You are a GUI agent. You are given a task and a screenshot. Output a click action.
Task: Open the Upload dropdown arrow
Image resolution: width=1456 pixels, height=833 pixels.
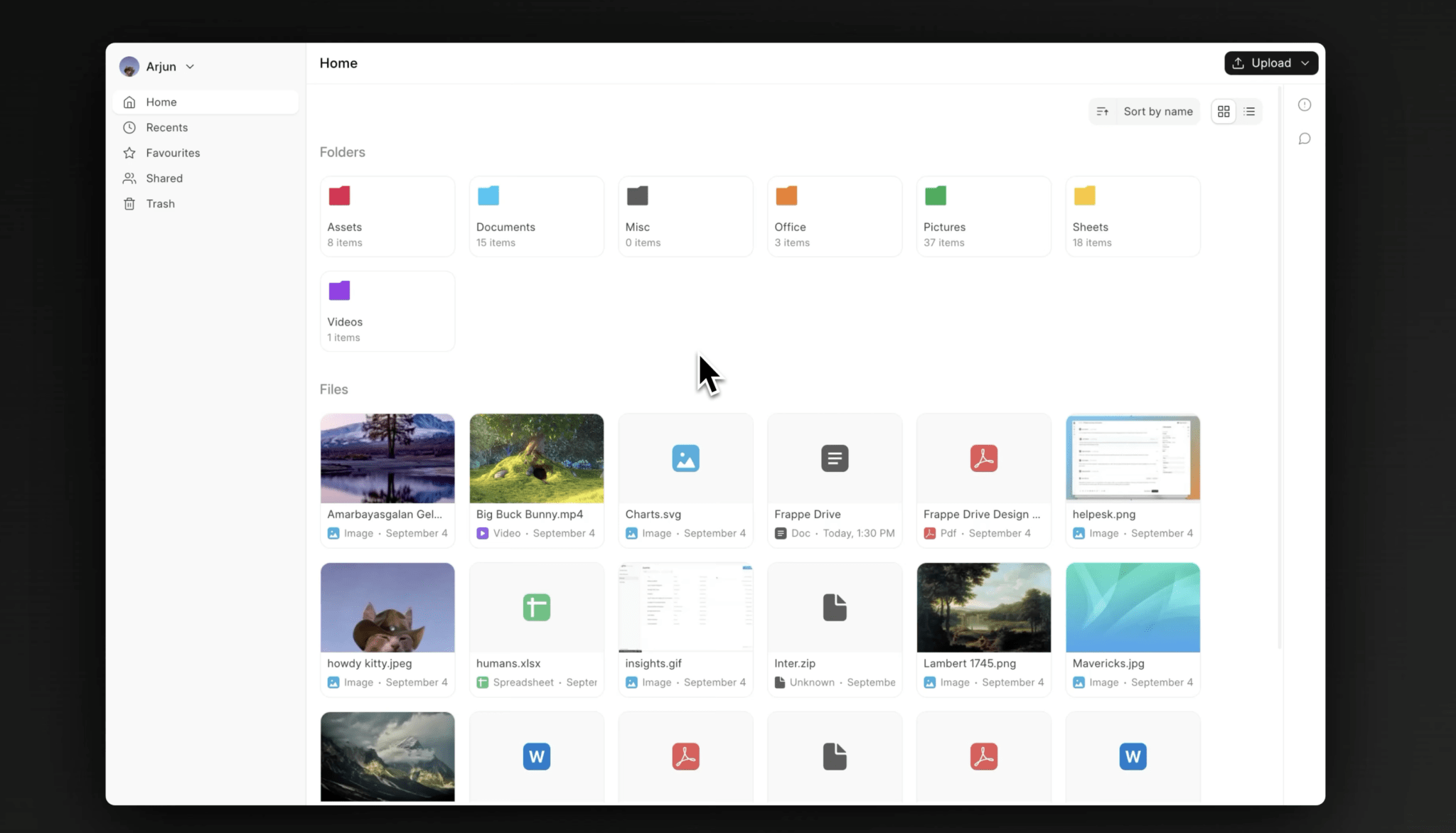1305,63
